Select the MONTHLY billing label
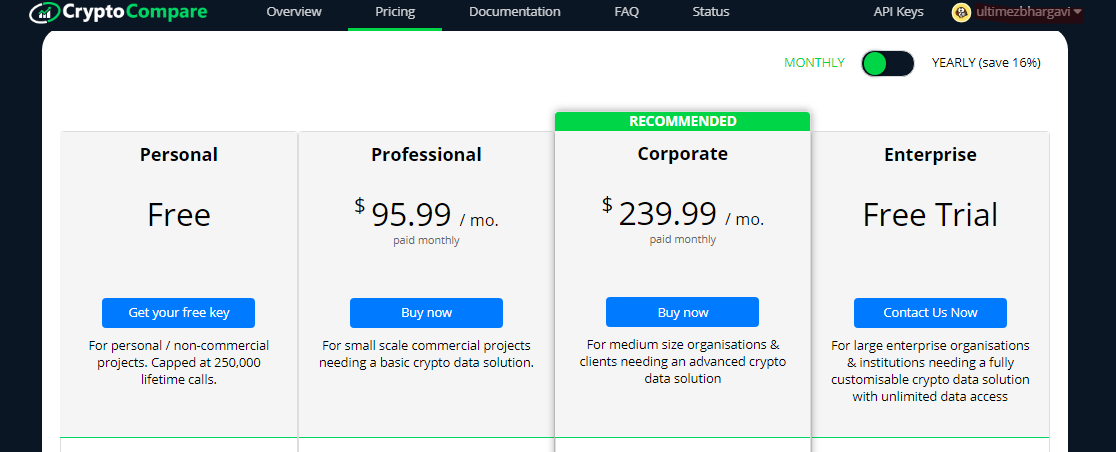The width and height of the screenshot is (1116, 452). pos(814,63)
